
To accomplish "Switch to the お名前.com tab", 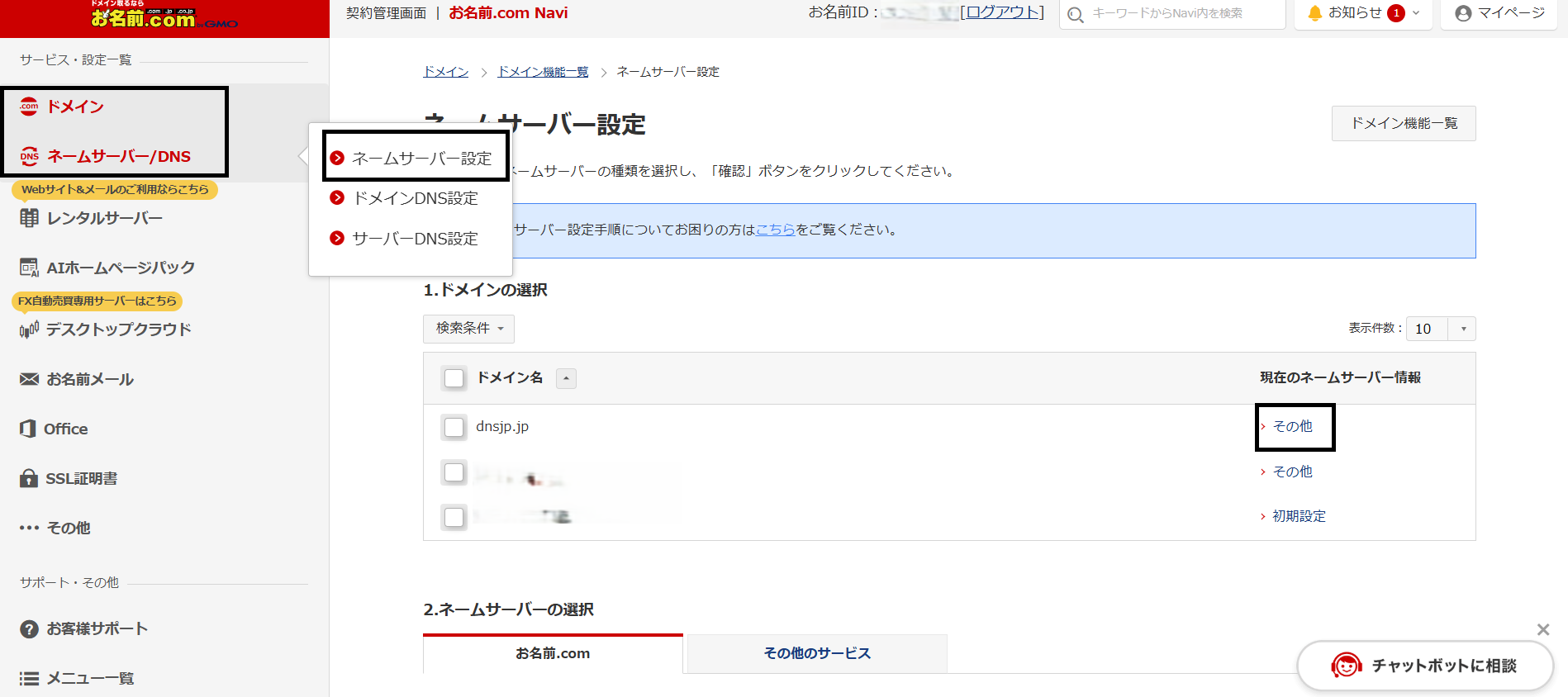I will click(553, 653).
